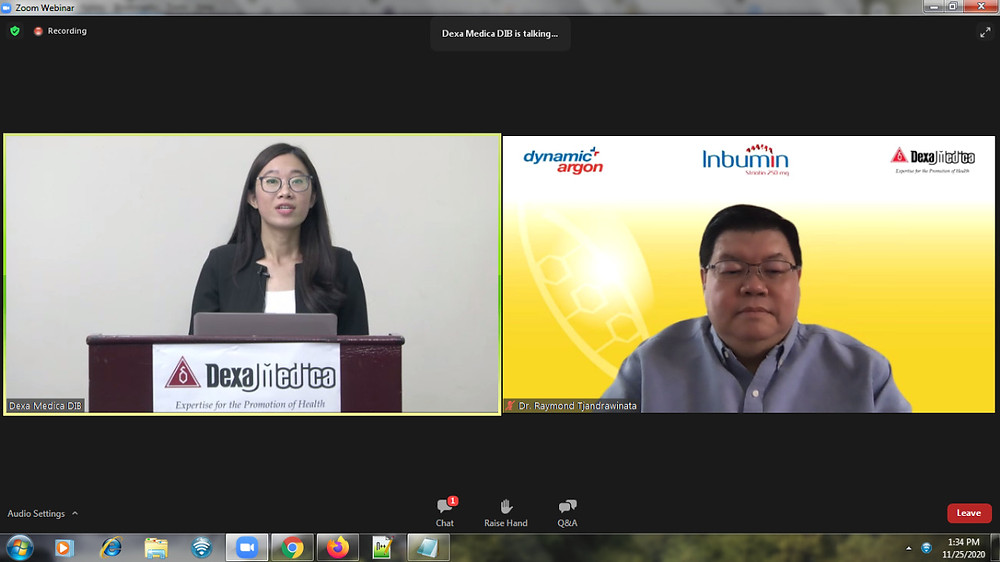Click the Zoom Webinar title bar icon
This screenshot has width=1000, height=562.
tap(6, 8)
